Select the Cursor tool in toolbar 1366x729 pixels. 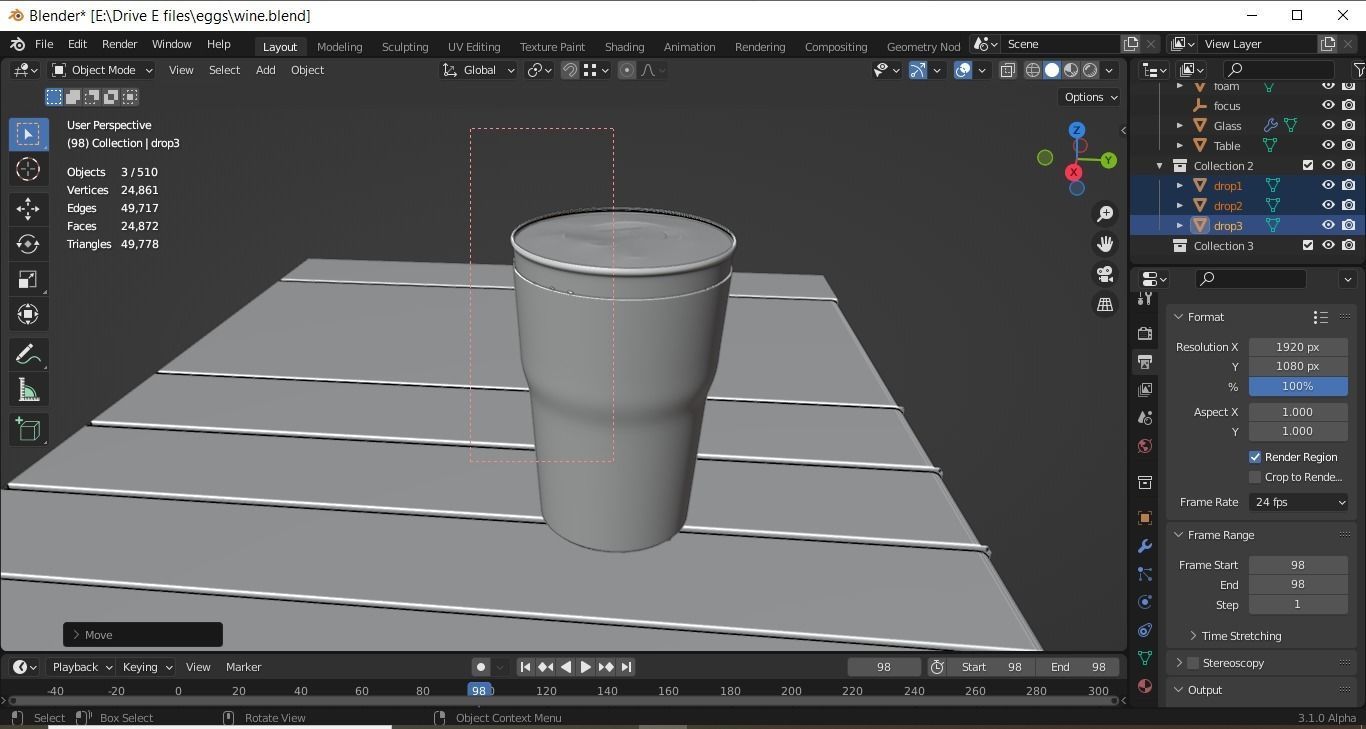pyautogui.click(x=28, y=169)
